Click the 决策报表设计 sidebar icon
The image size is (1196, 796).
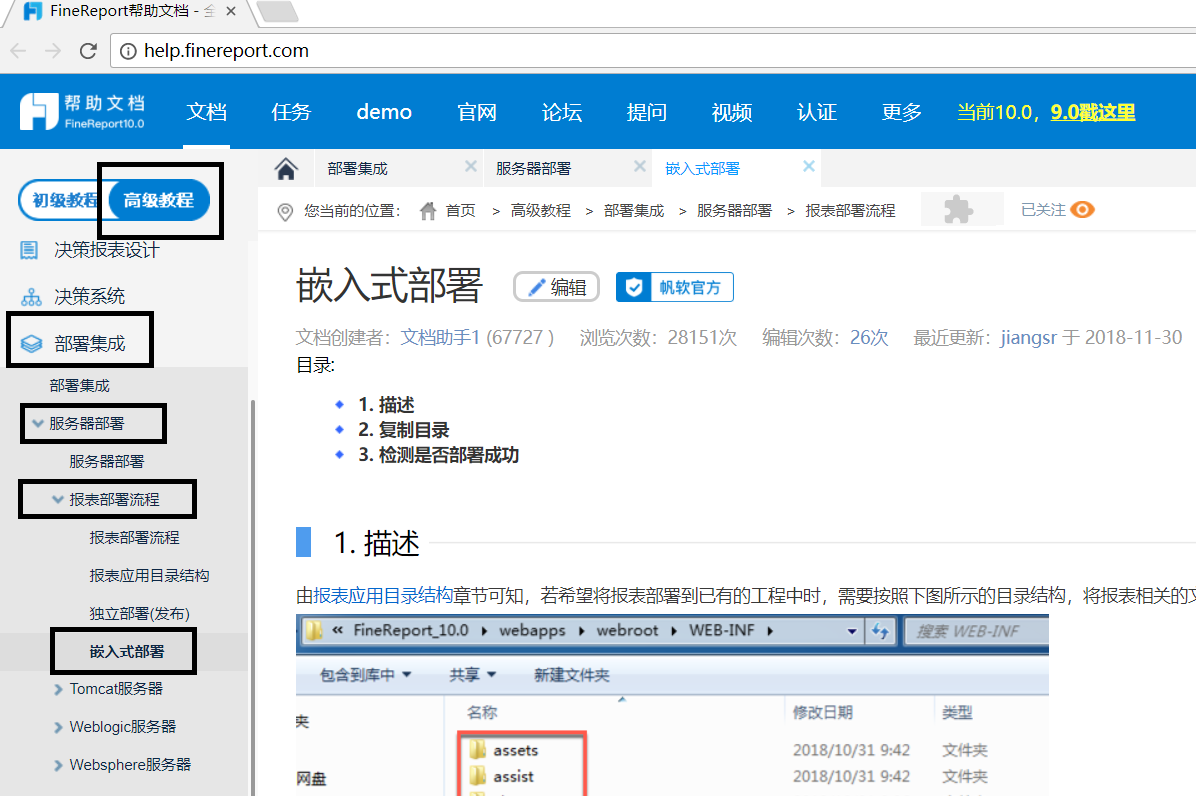[x=29, y=250]
